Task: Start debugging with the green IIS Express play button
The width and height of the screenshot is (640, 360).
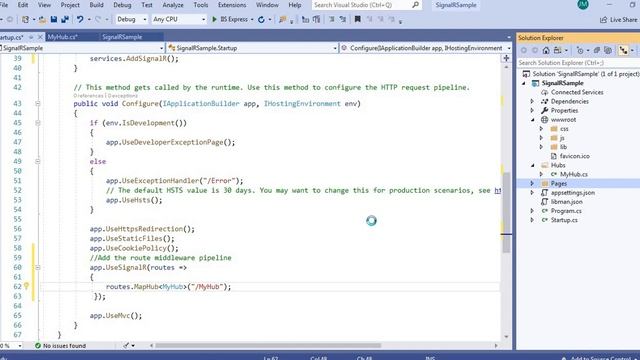Action: click(214, 19)
